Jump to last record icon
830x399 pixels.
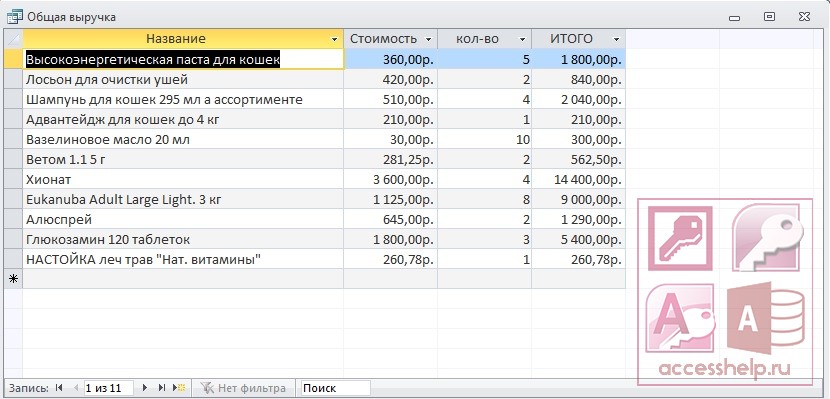(x=162, y=388)
